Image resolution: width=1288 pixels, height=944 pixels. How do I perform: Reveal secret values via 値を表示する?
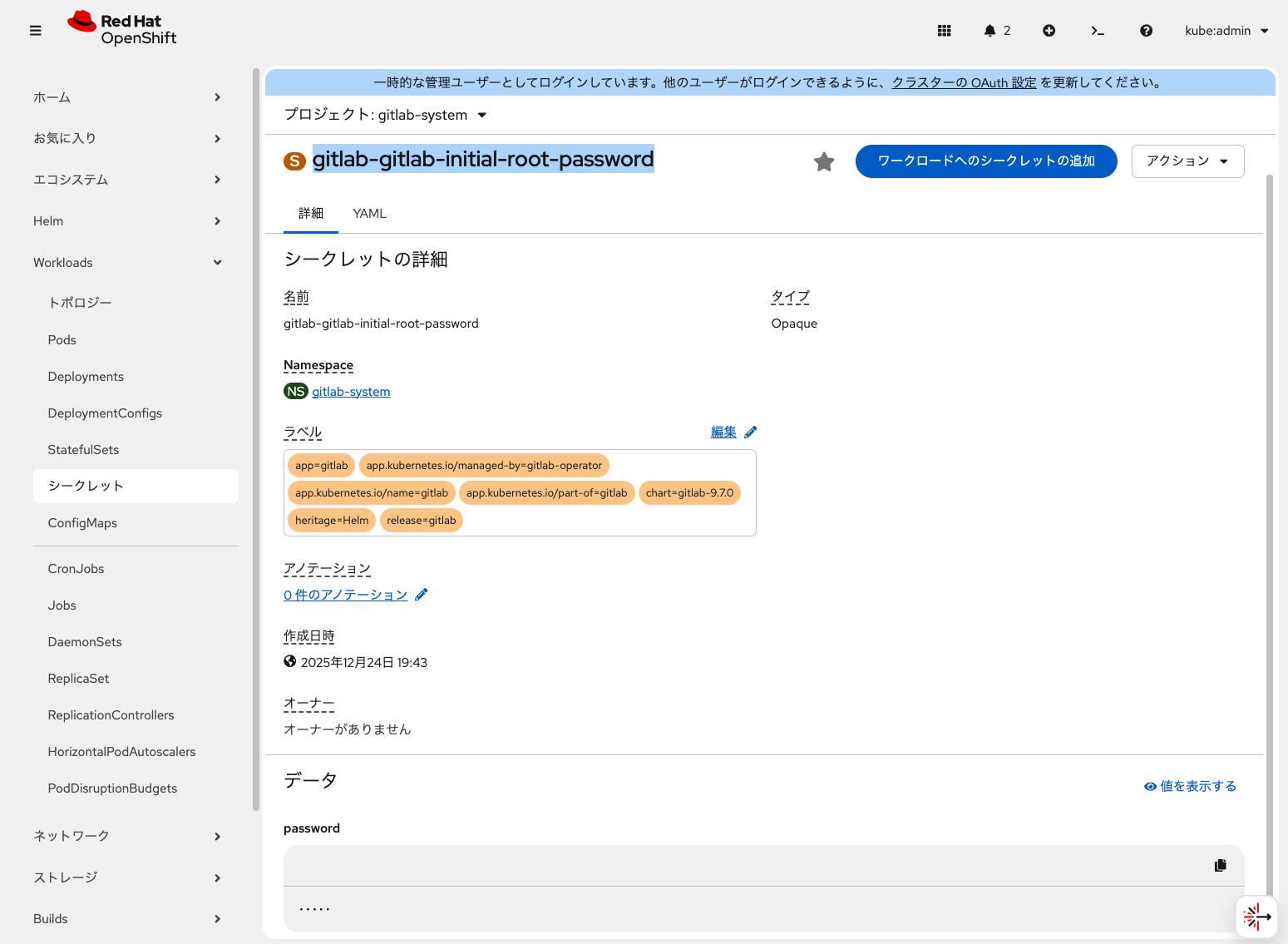tap(1190, 785)
